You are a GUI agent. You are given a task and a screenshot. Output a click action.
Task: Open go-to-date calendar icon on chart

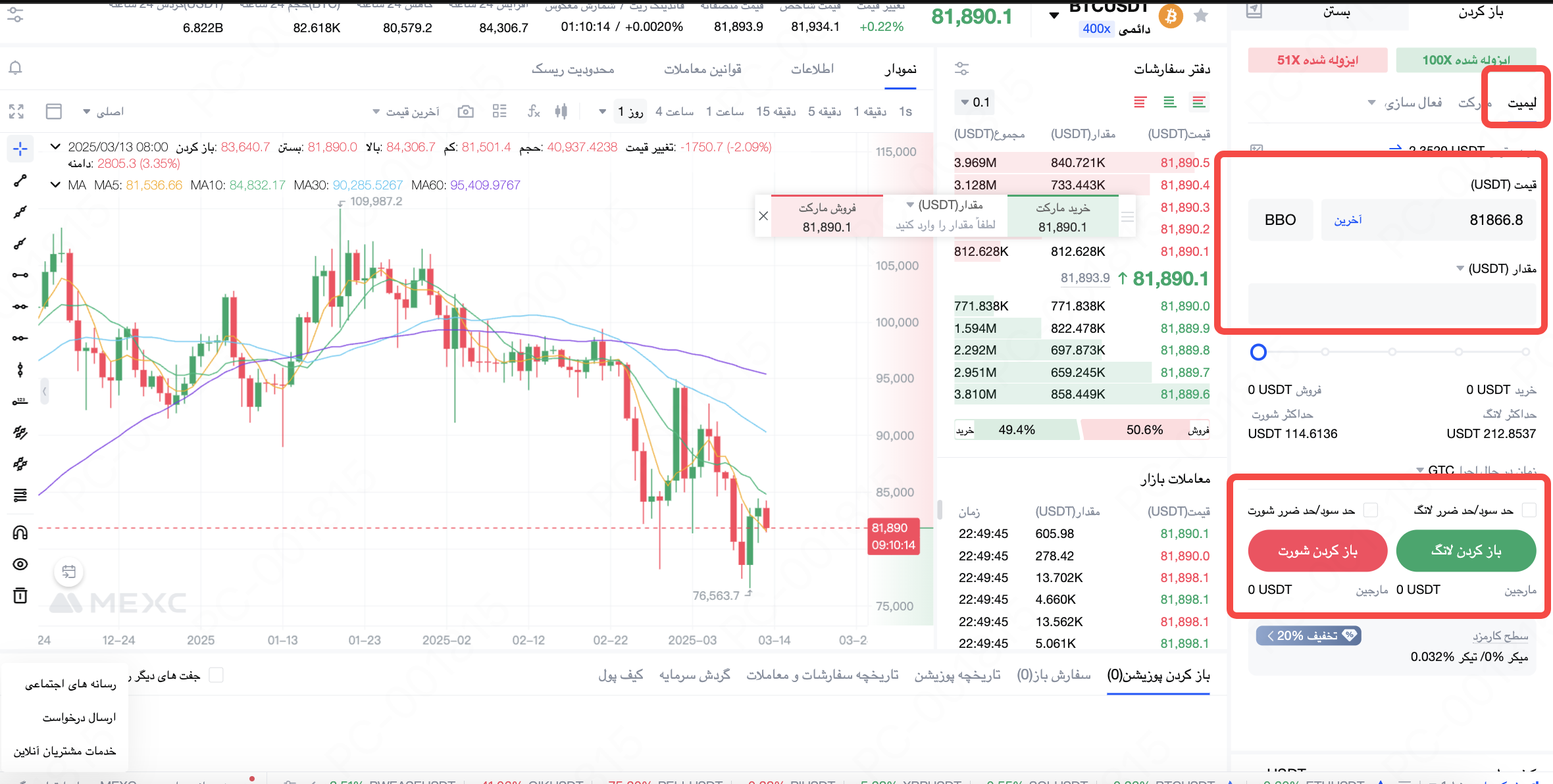pyautogui.click(x=69, y=572)
